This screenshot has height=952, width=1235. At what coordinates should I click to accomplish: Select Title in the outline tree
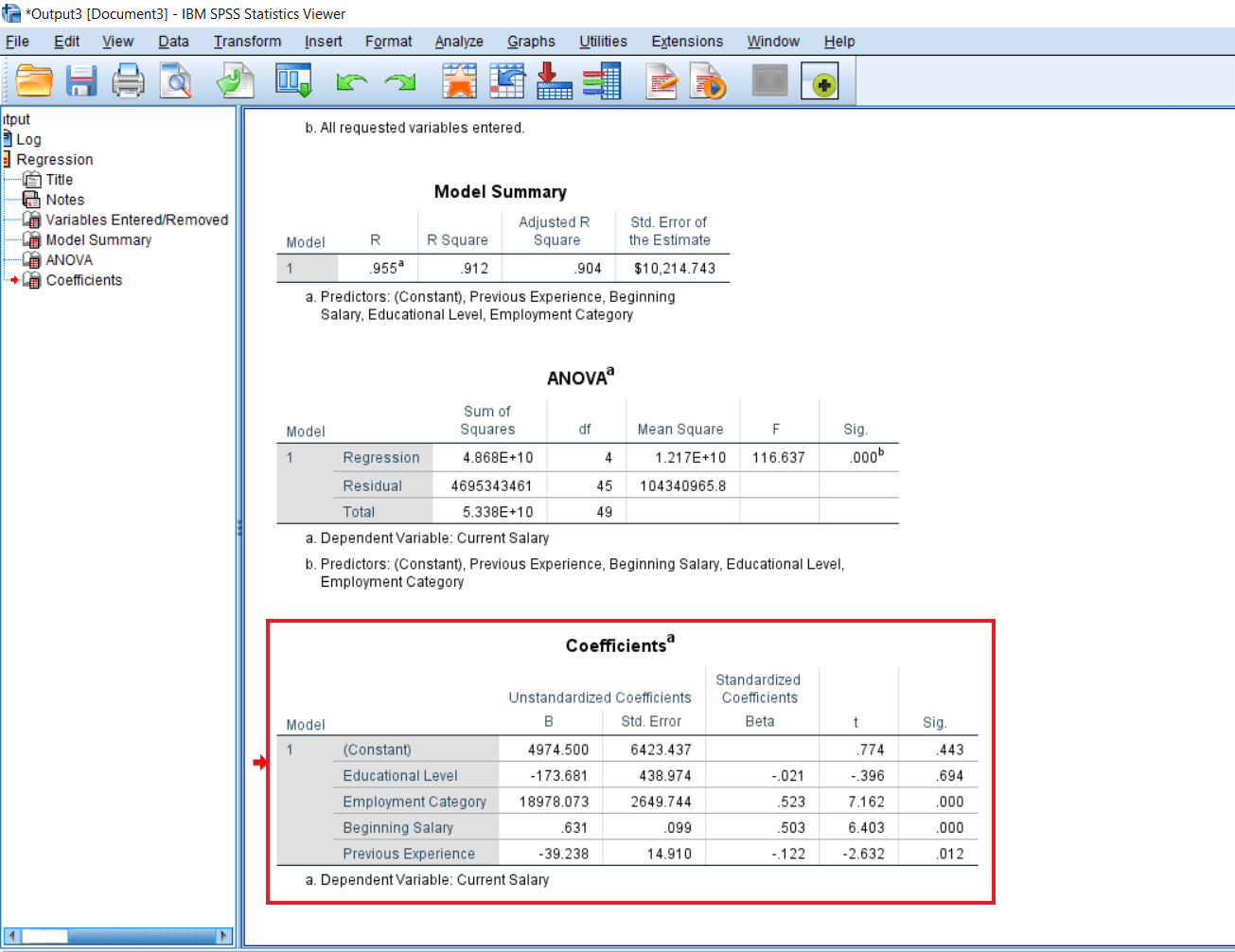[59, 180]
